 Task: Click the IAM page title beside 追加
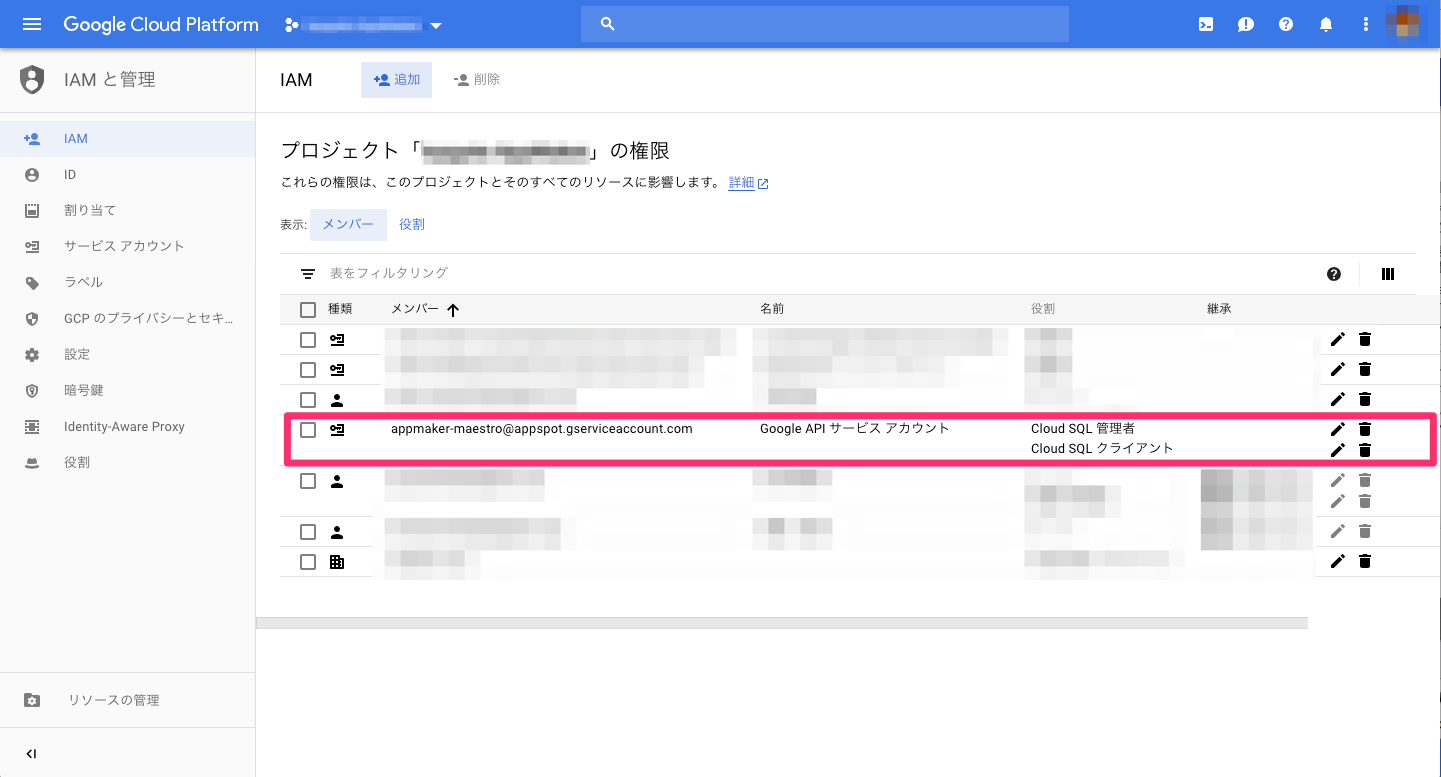(296, 80)
